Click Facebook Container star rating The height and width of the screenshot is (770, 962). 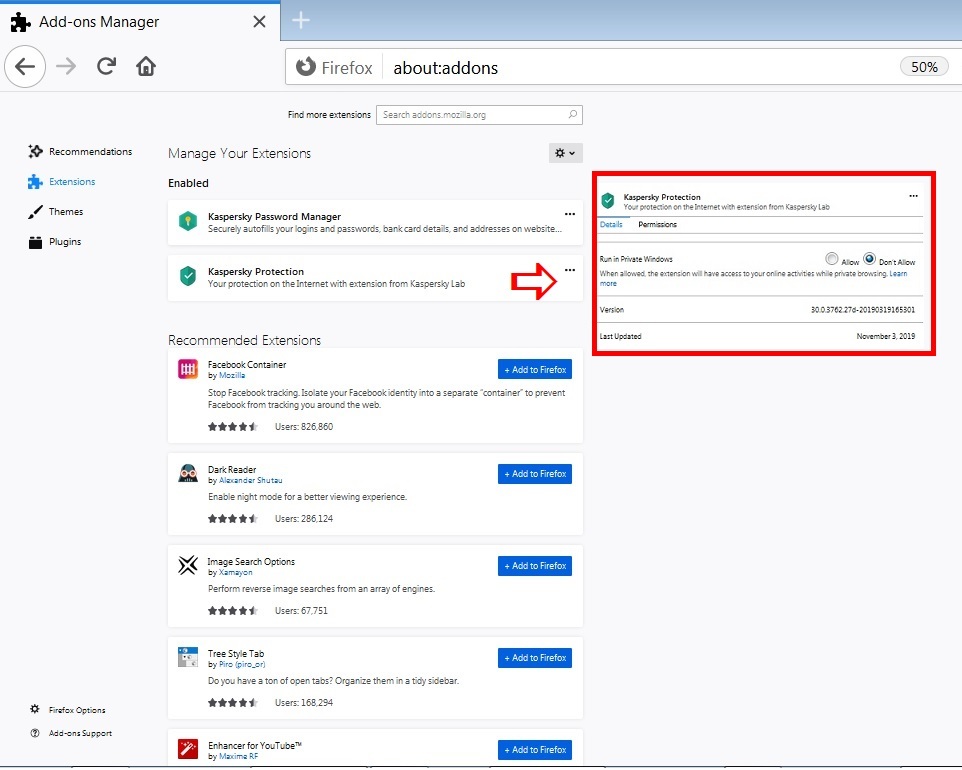[233, 426]
